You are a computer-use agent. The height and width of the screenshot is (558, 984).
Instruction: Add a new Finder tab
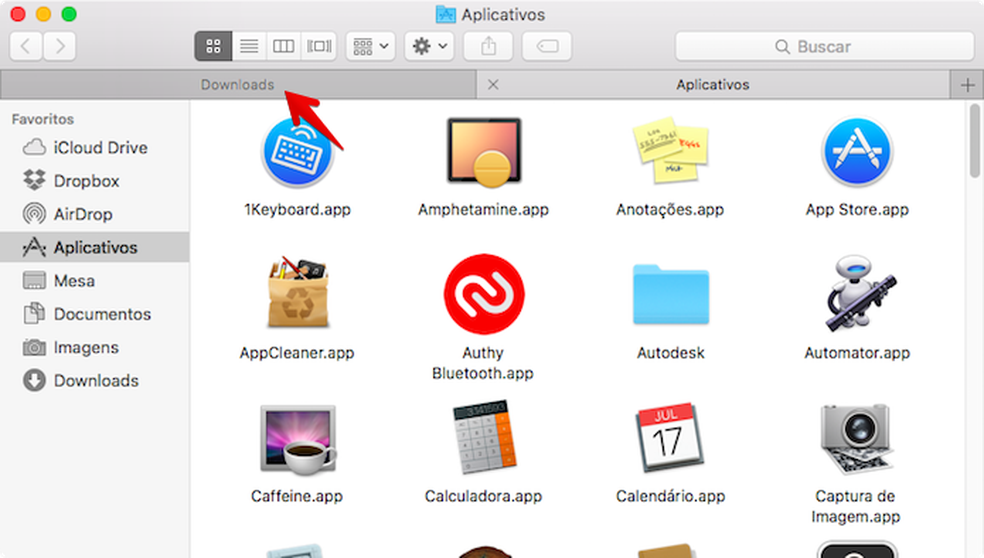click(x=967, y=85)
